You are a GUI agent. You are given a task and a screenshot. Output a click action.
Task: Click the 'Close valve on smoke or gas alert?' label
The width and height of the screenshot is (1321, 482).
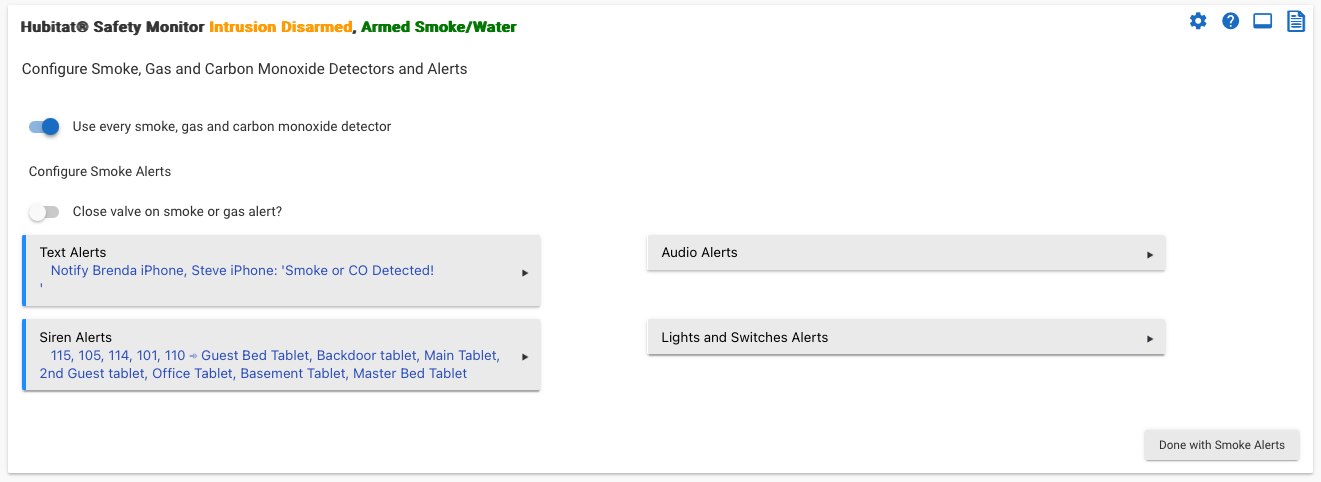coord(178,212)
